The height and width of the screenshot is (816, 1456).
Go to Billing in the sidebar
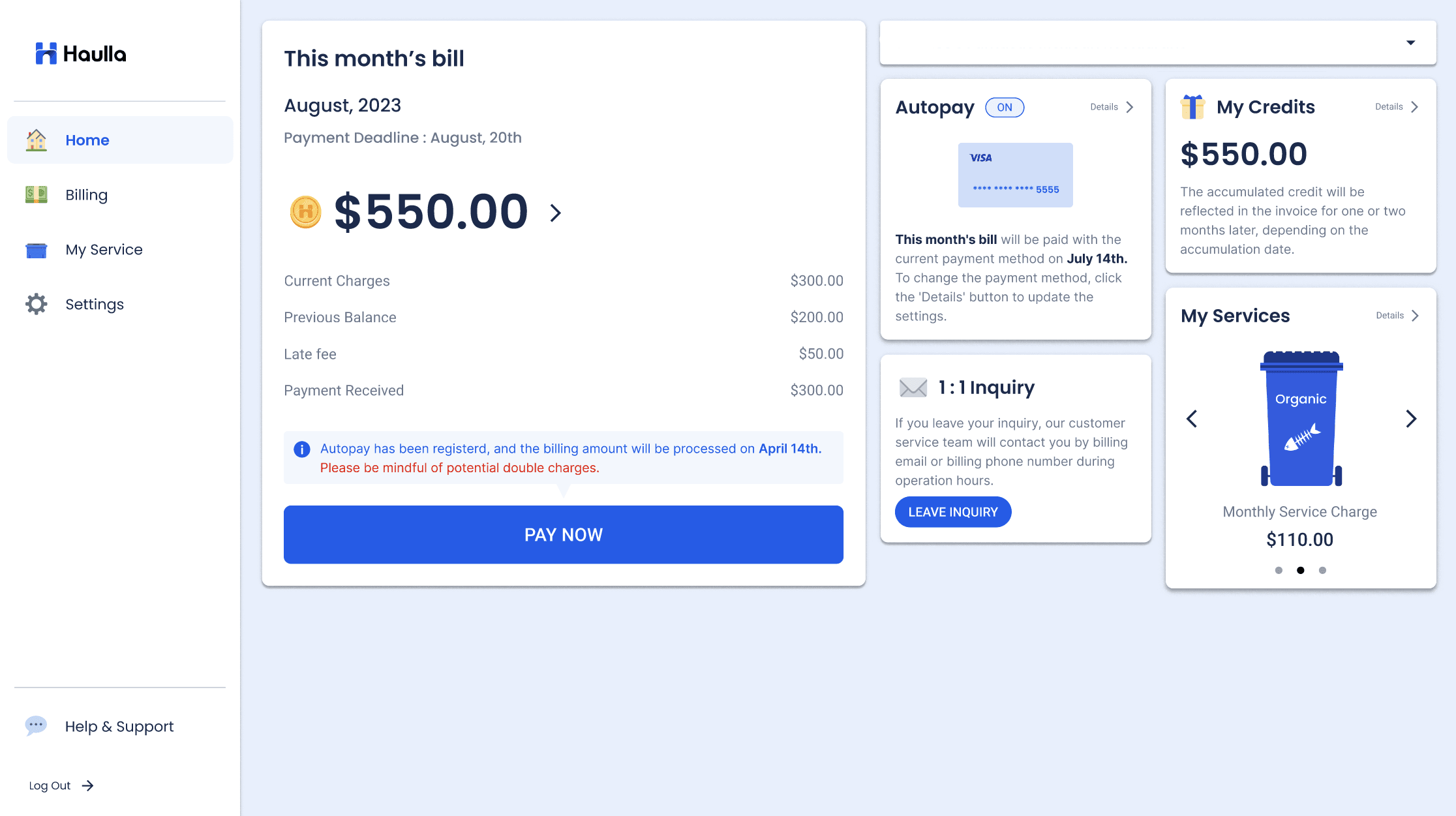(86, 195)
